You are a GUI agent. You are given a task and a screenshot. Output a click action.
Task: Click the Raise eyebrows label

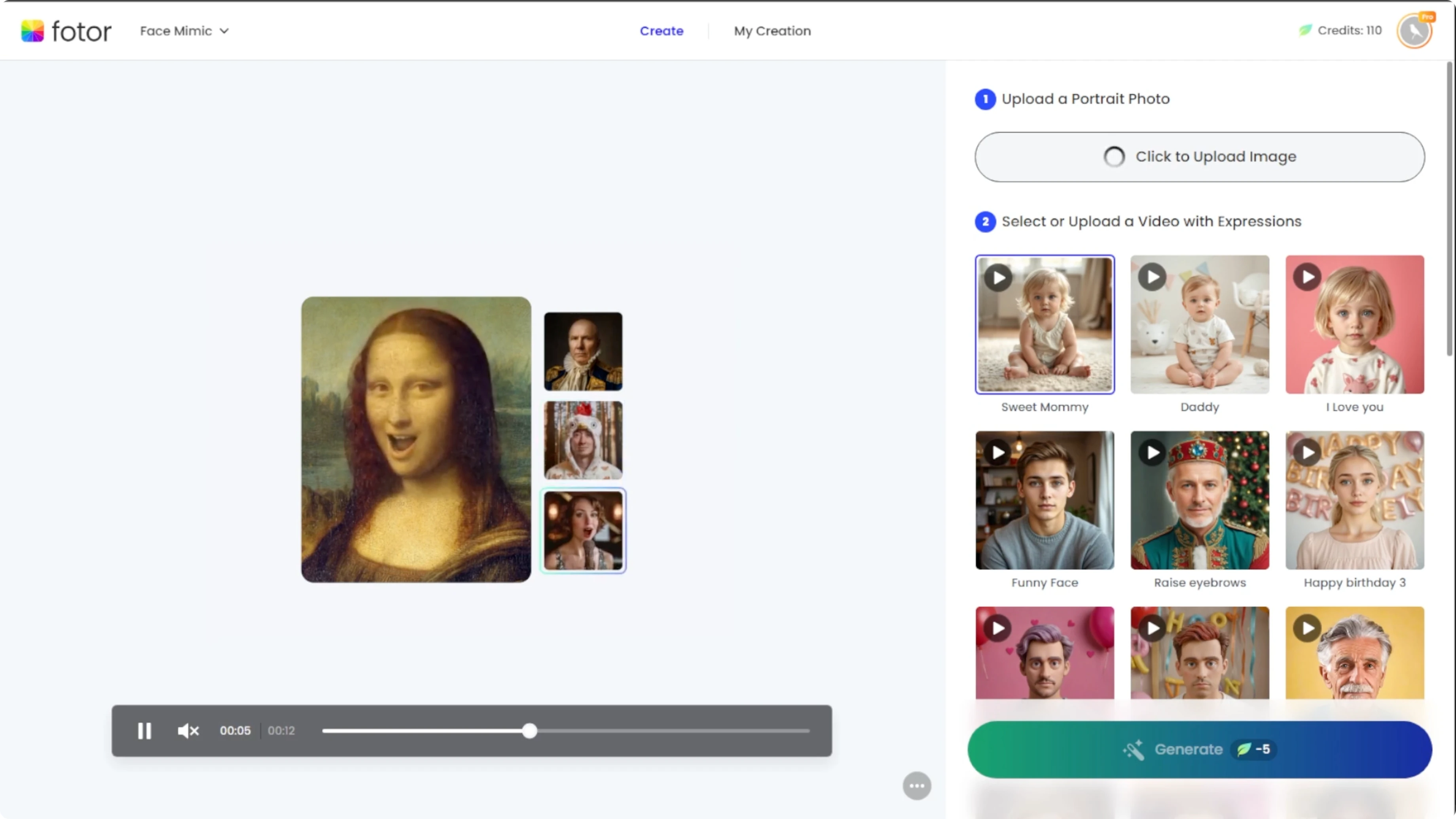1199,583
